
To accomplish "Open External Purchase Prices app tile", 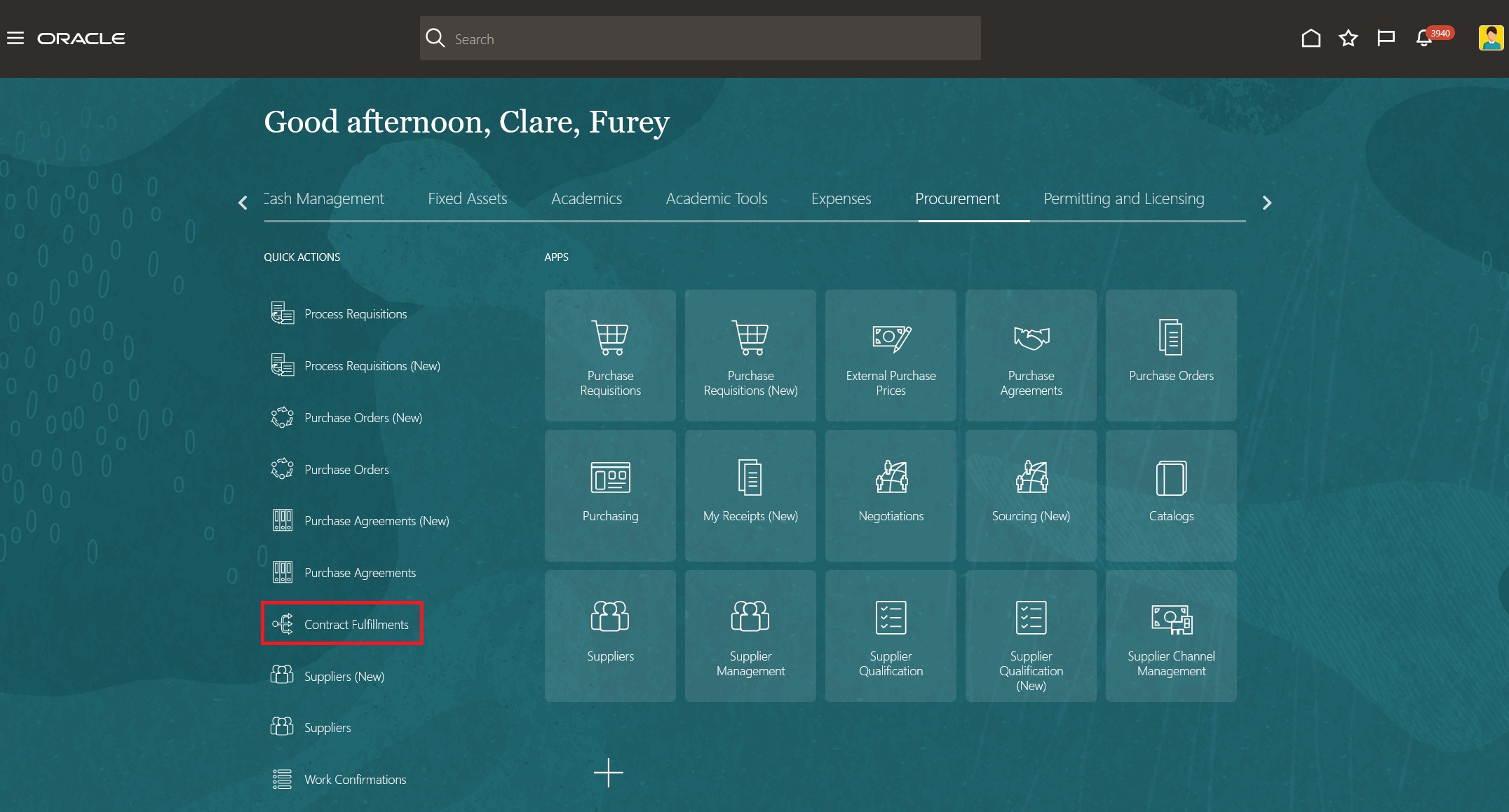I will click(x=891, y=356).
